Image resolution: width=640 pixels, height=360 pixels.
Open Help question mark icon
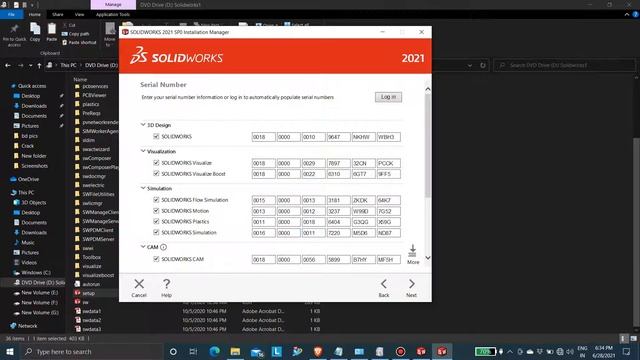(166, 284)
